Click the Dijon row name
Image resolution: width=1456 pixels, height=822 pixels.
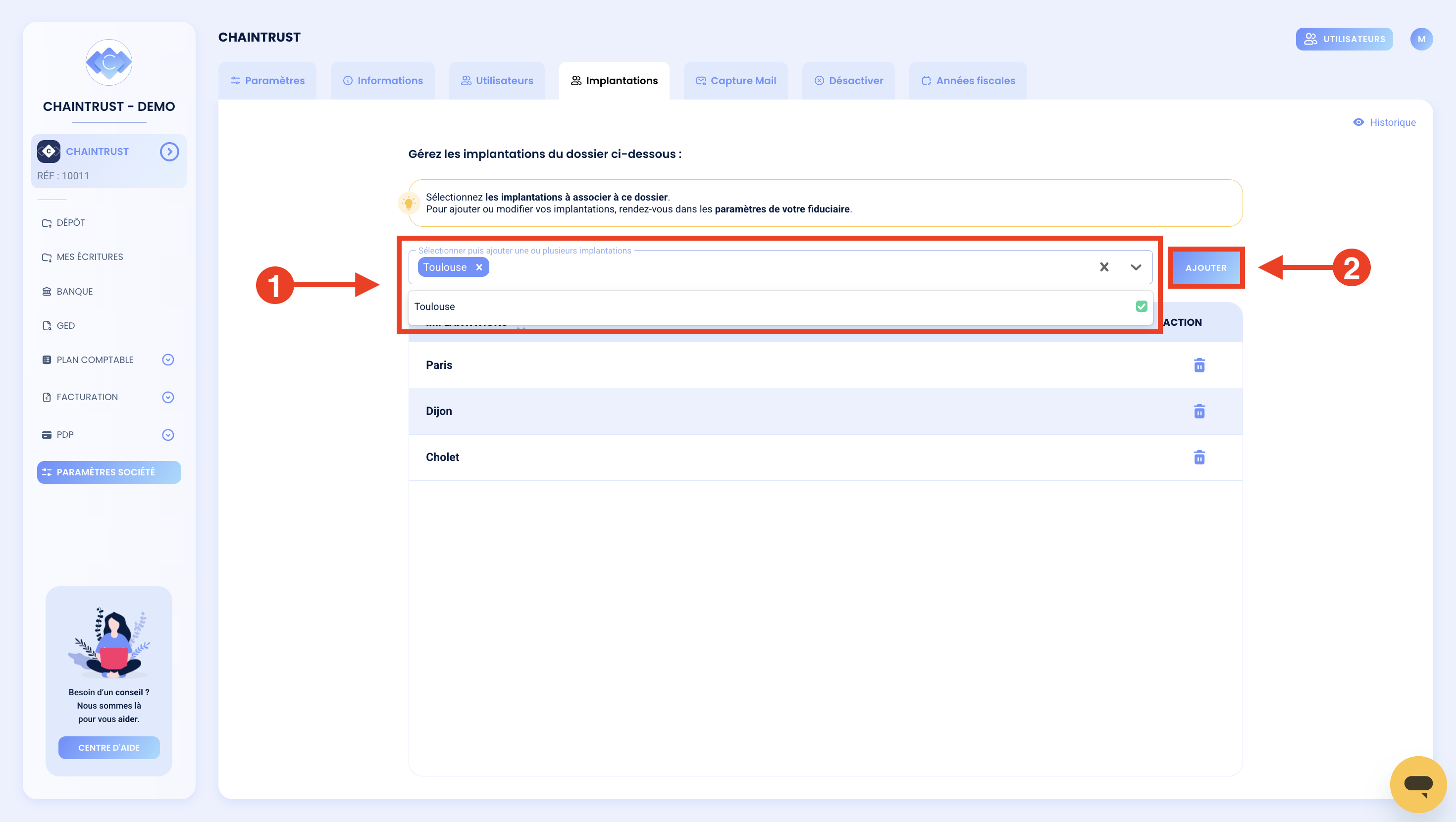pyautogui.click(x=439, y=411)
